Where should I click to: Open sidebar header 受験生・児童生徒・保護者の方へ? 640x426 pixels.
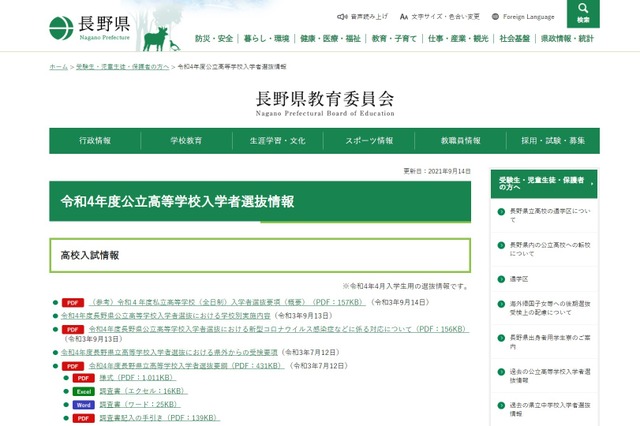tap(544, 184)
